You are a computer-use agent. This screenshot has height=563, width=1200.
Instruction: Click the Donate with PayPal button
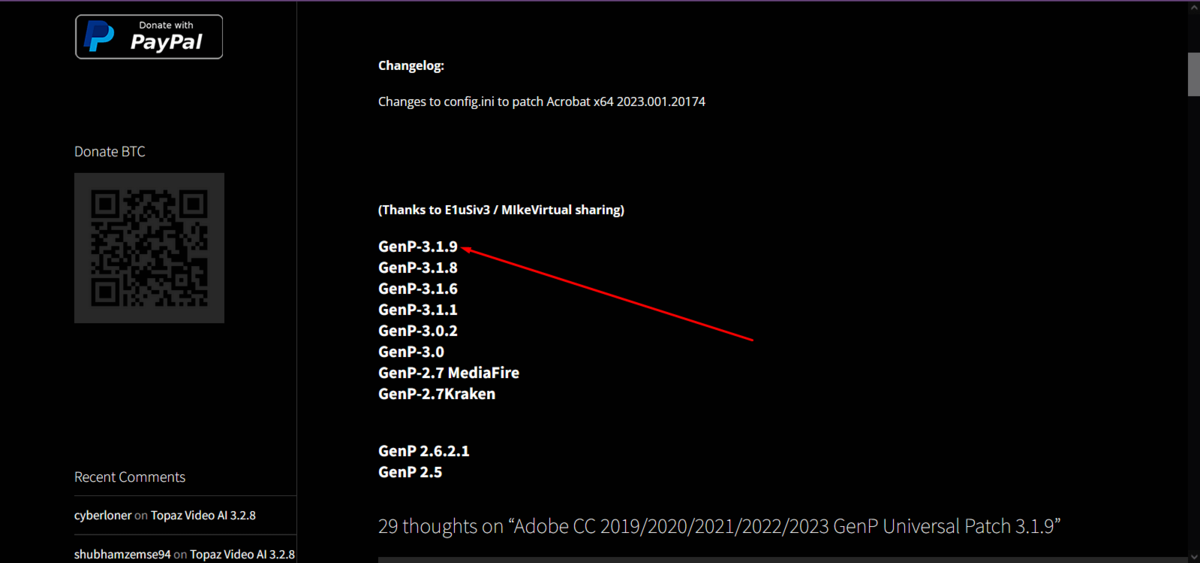(149, 37)
